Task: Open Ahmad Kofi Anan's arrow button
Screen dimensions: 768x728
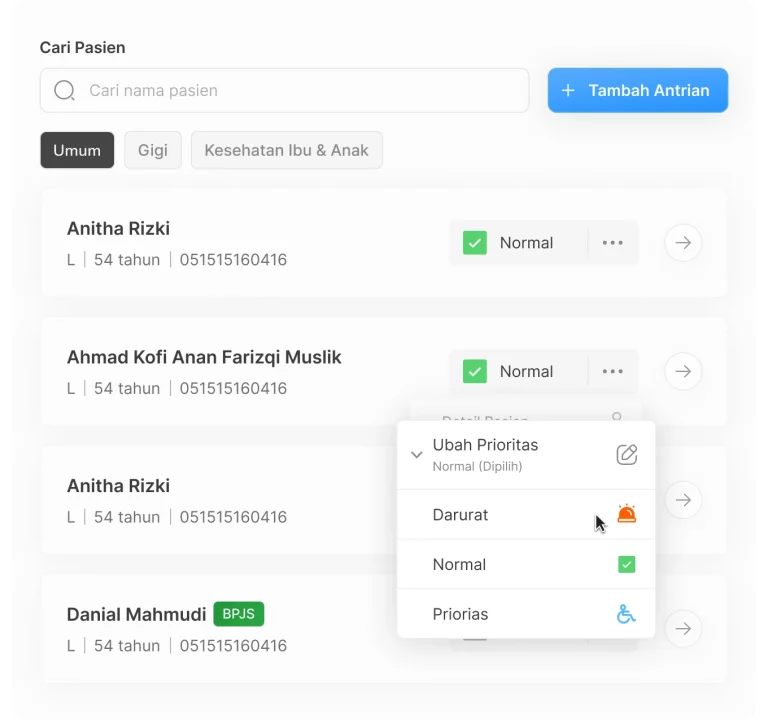Action: pos(683,371)
